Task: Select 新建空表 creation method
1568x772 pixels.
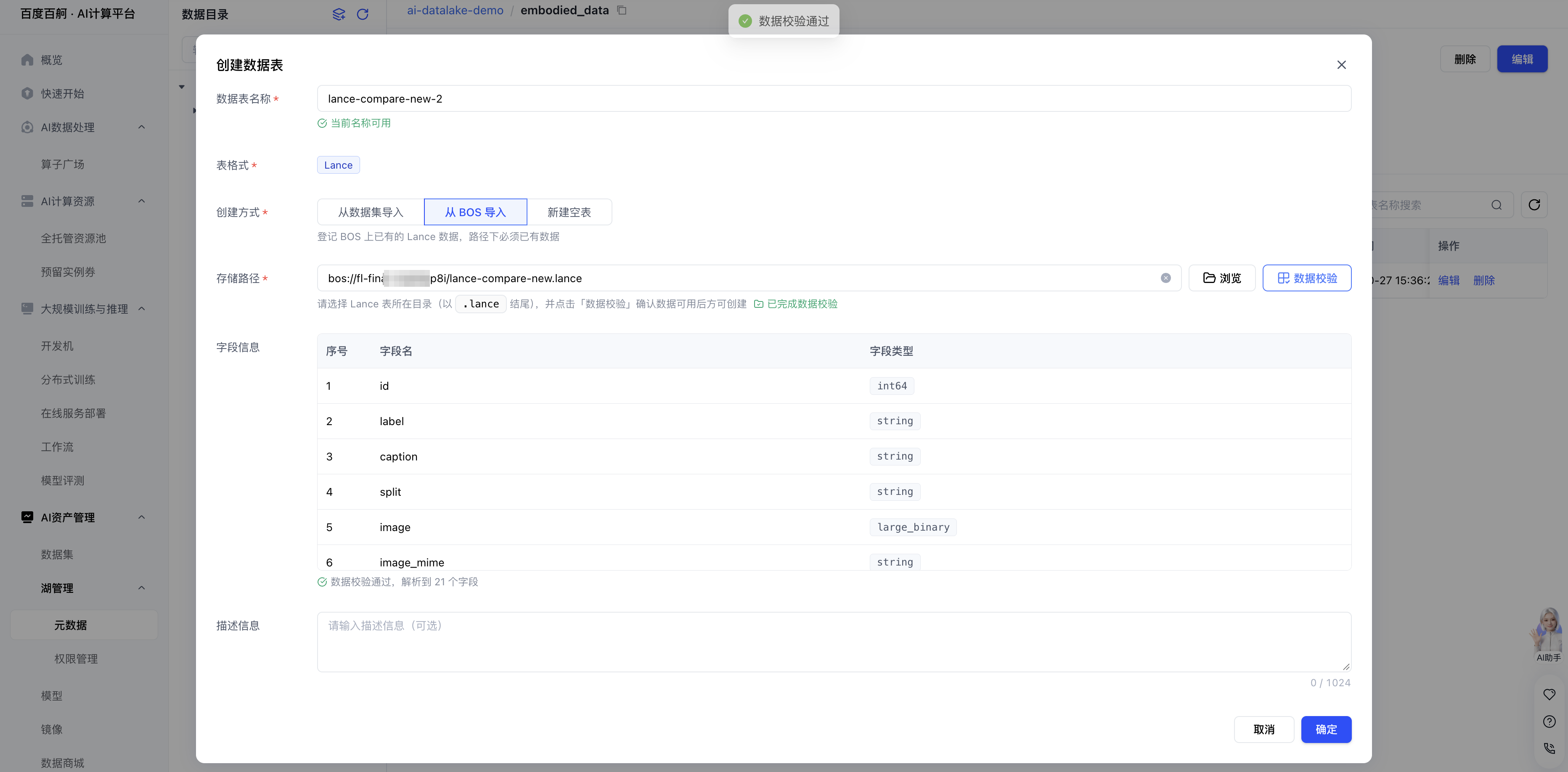Action: coord(569,212)
